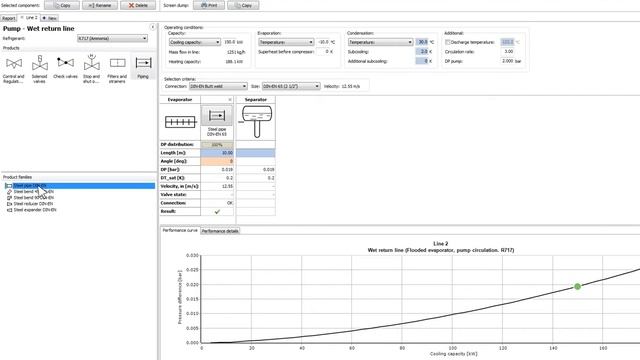Select the Solenoid valves product icon
Screen dimensions: 640x360
[x=40, y=68]
